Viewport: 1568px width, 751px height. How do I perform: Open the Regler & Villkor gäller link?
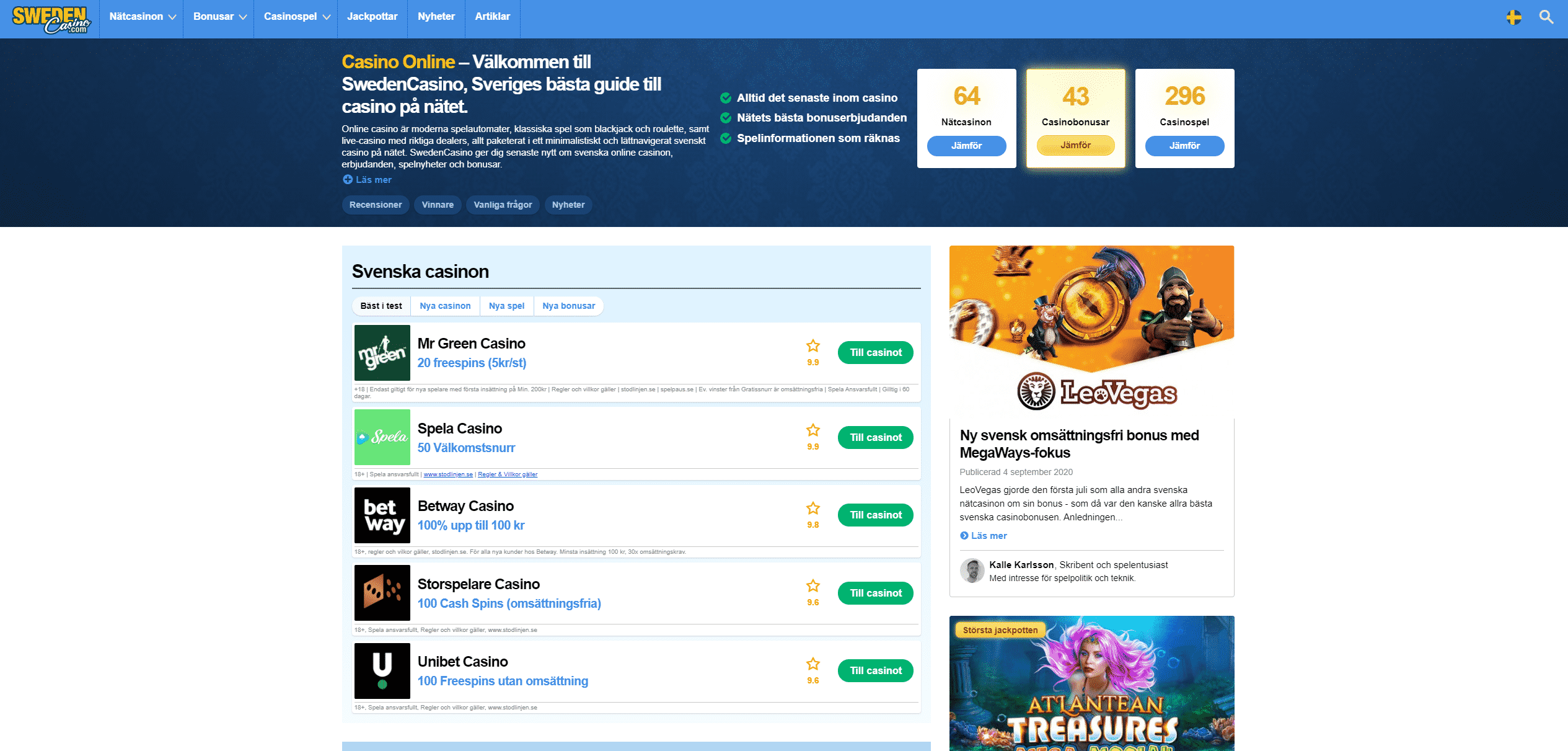coord(508,474)
